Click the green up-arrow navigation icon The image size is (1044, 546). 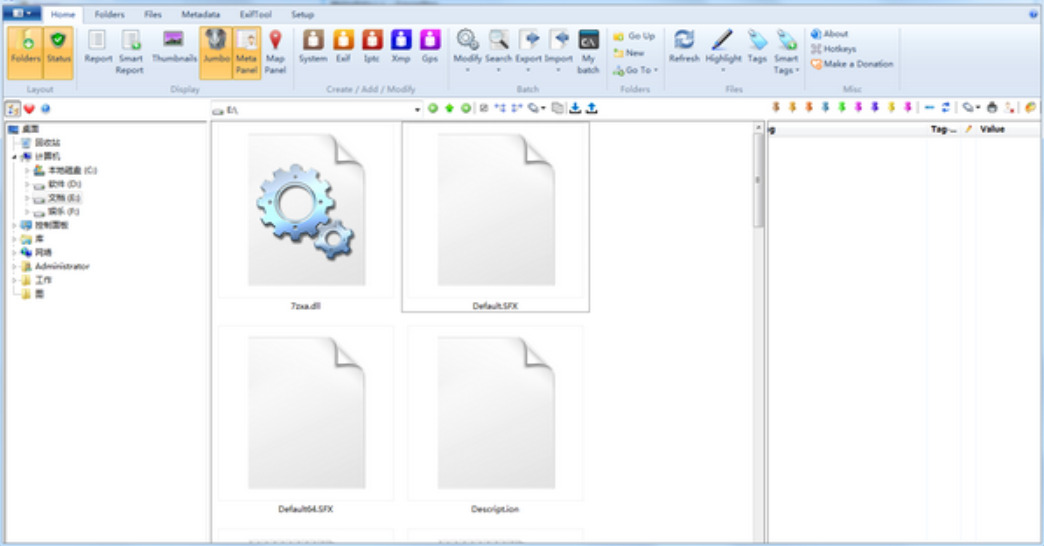pyautogui.click(x=449, y=108)
